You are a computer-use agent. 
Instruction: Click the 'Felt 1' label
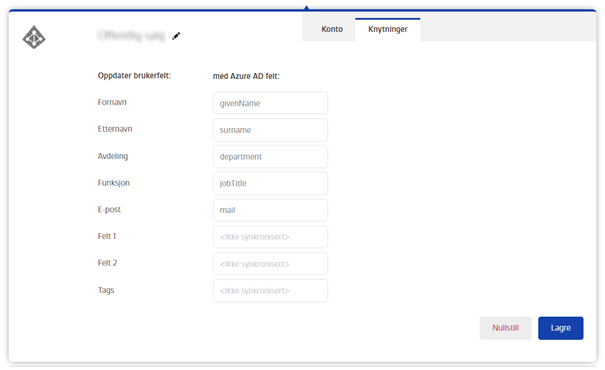click(x=107, y=236)
